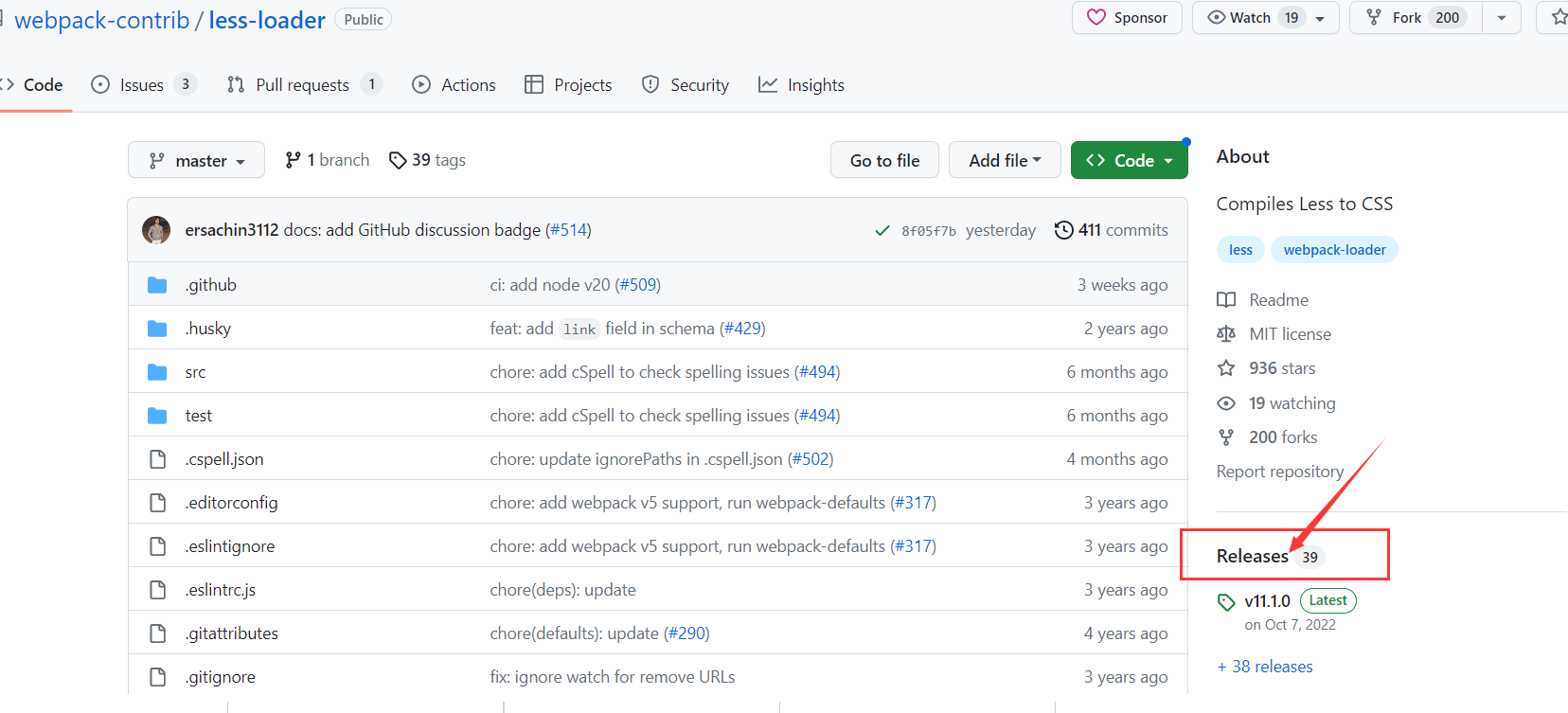Open the Add file dropdown
This screenshot has width=1568, height=713.
[x=1005, y=160]
